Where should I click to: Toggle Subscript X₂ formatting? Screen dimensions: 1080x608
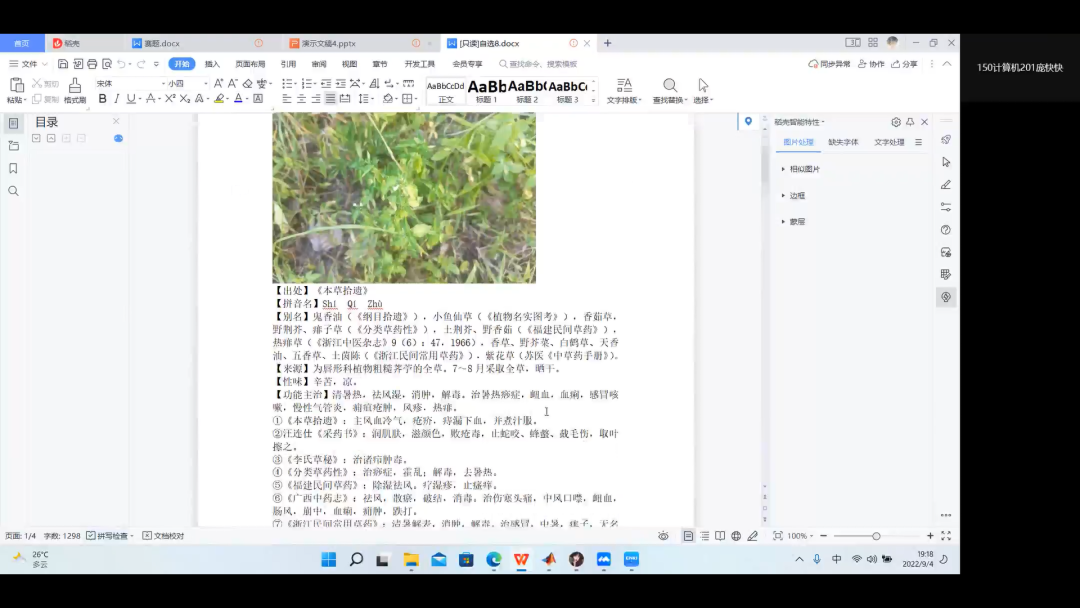pyautogui.click(x=185, y=99)
